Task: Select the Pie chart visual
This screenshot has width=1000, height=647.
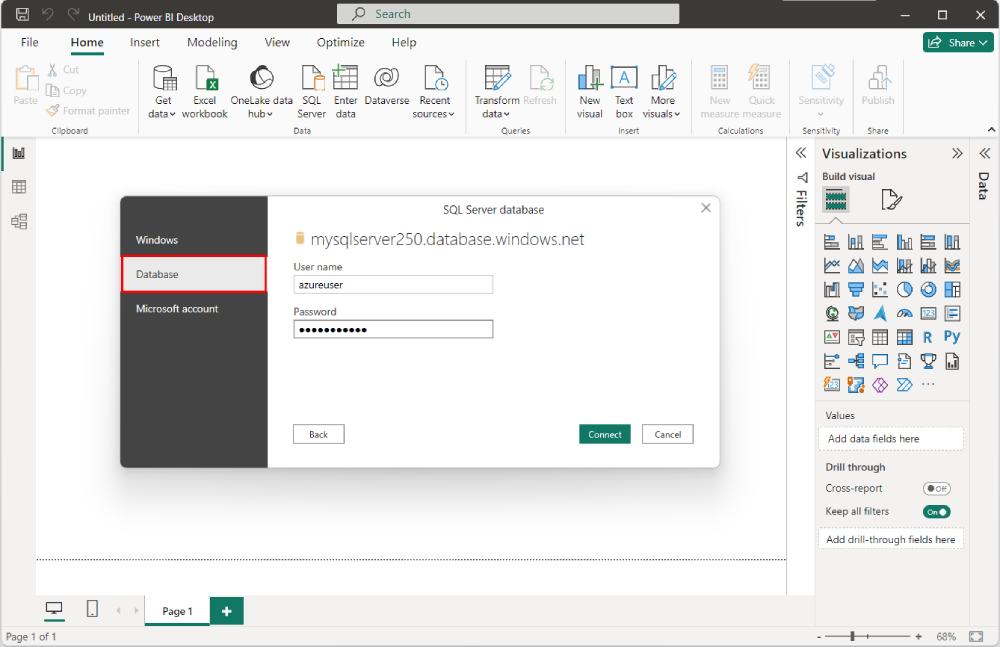Action: tap(904, 290)
